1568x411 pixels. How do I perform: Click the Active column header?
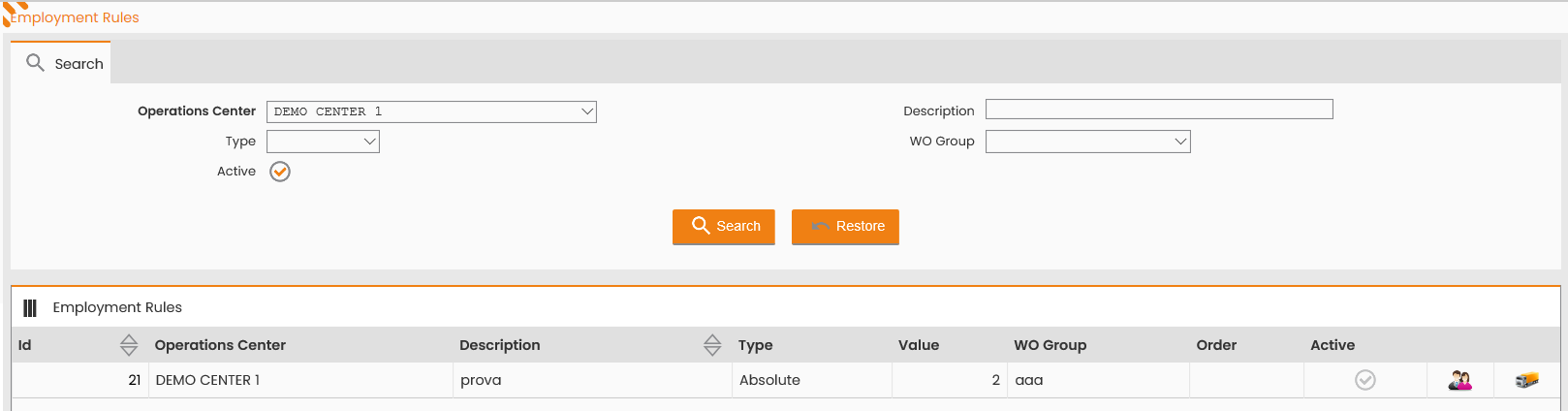point(1333,345)
